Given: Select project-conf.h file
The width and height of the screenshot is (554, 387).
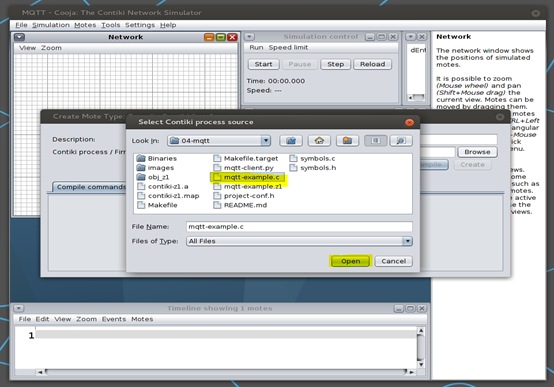Looking at the screenshot, I should tap(244, 196).
